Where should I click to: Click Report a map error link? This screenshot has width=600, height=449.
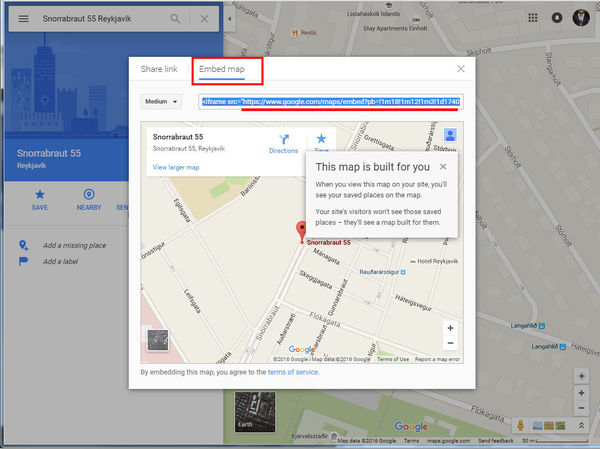click(x=437, y=359)
